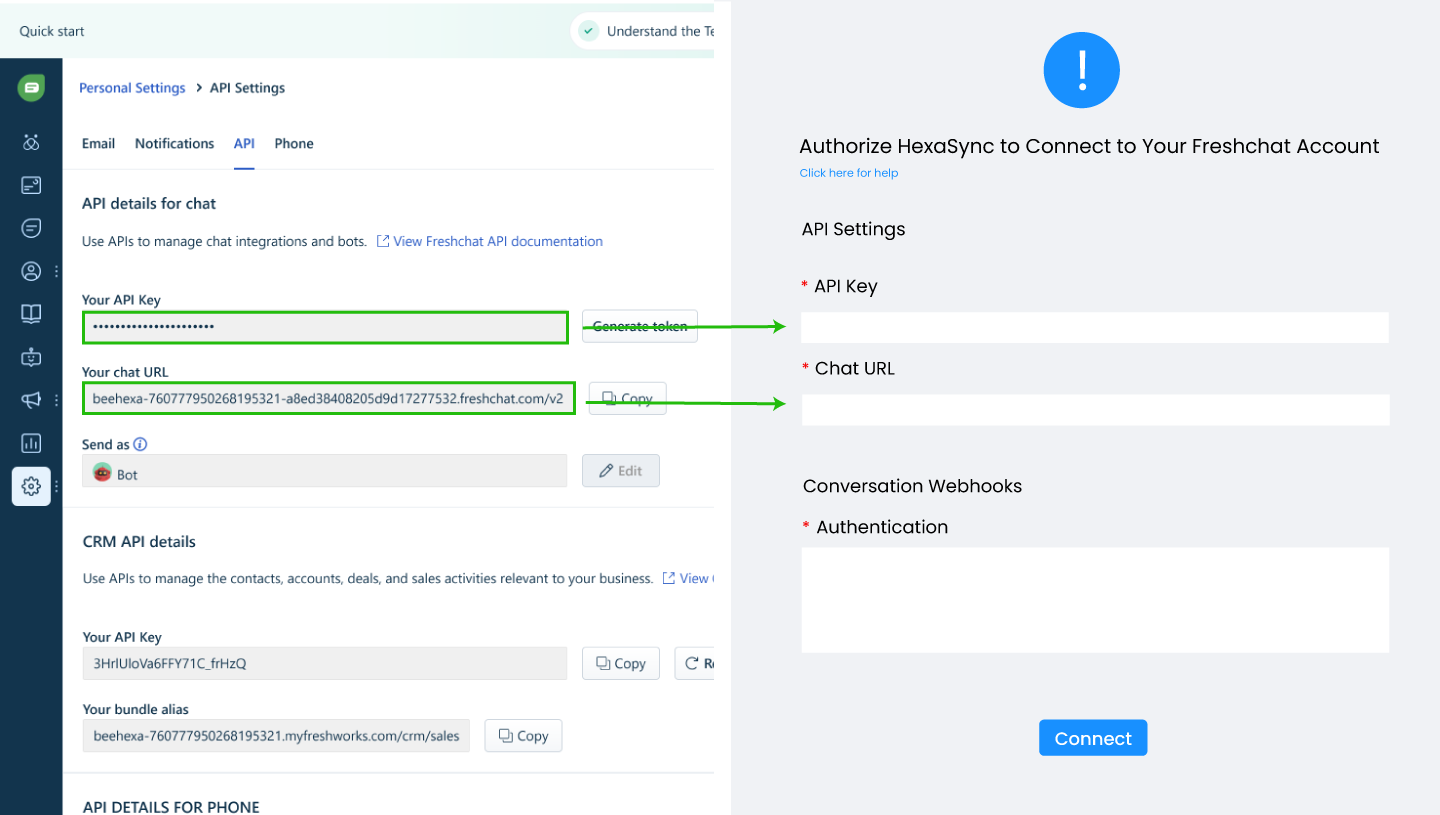Focus the Authentication text area
The width and height of the screenshot is (1440, 815).
[x=1095, y=600]
